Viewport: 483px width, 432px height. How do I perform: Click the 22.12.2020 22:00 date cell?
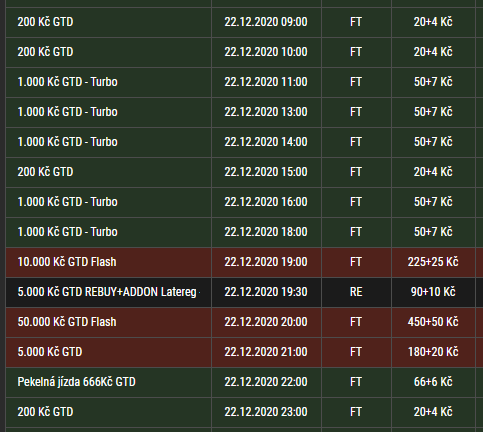(x=266, y=382)
